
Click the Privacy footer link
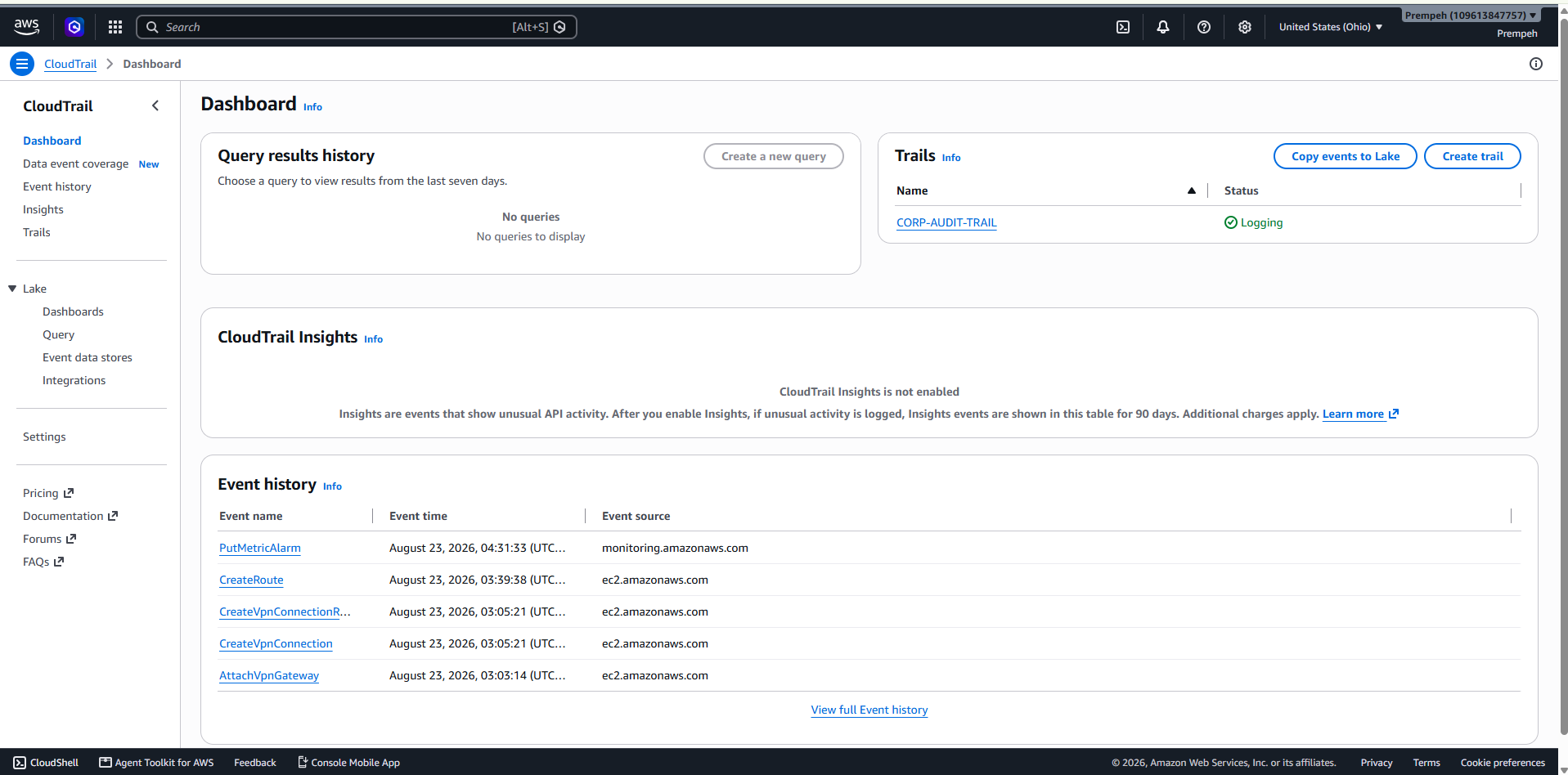coord(1377,763)
